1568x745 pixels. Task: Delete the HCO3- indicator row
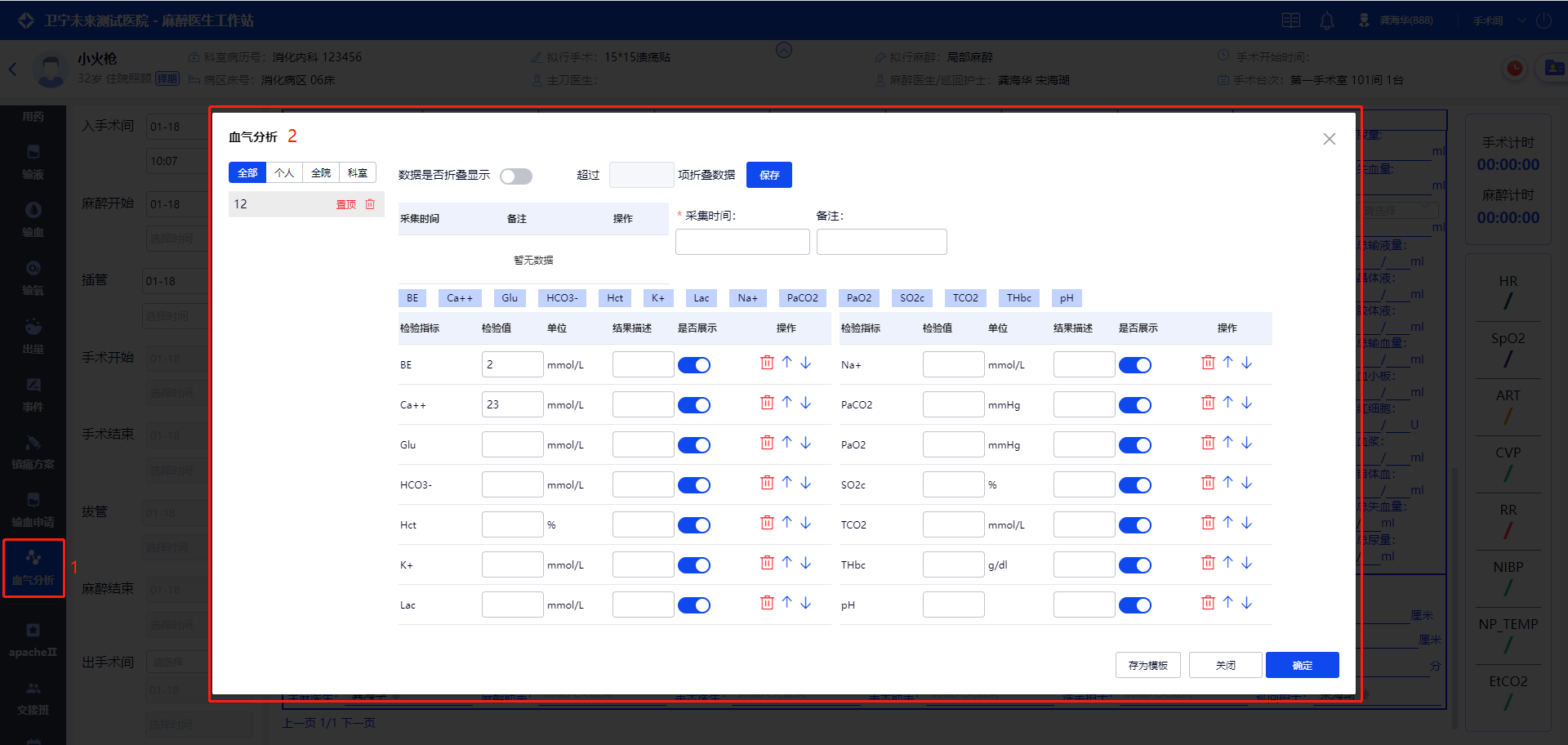(x=767, y=483)
